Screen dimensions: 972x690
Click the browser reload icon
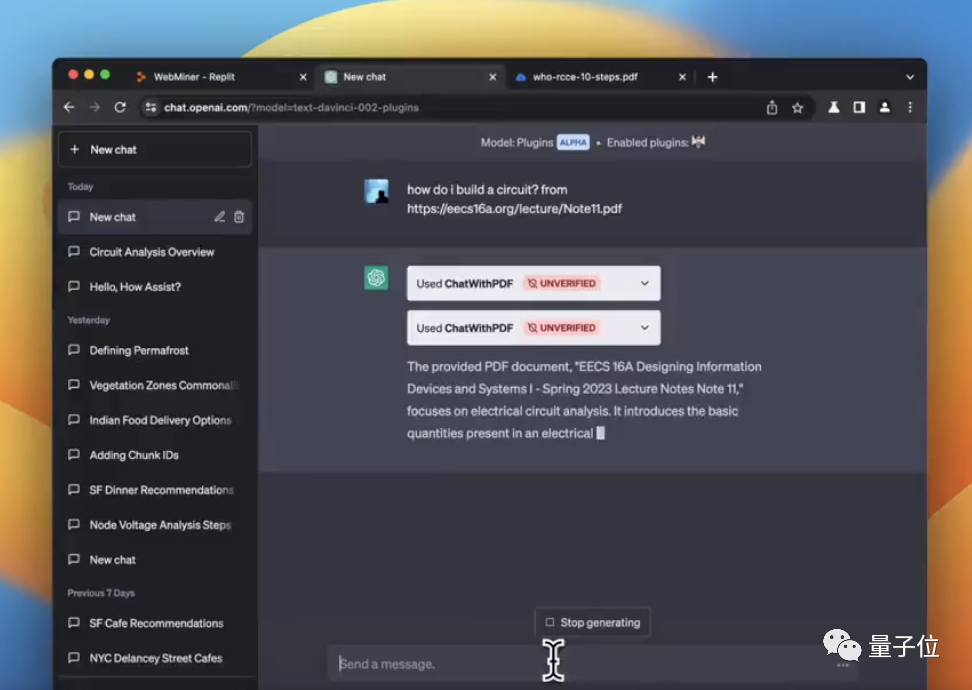pyautogui.click(x=120, y=107)
